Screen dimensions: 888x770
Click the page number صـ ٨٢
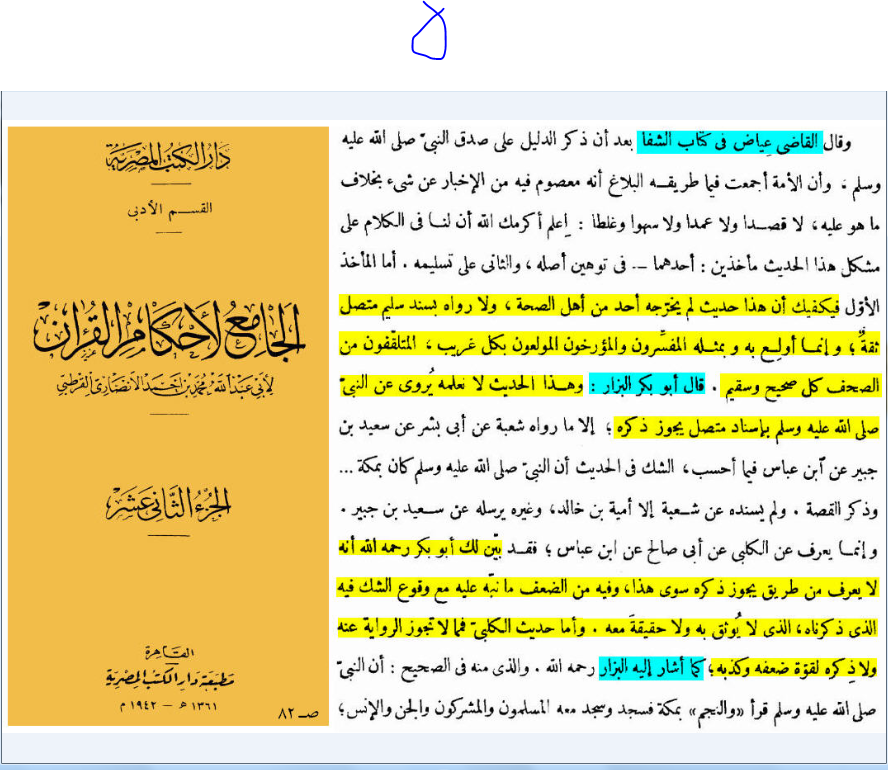(x=298, y=713)
